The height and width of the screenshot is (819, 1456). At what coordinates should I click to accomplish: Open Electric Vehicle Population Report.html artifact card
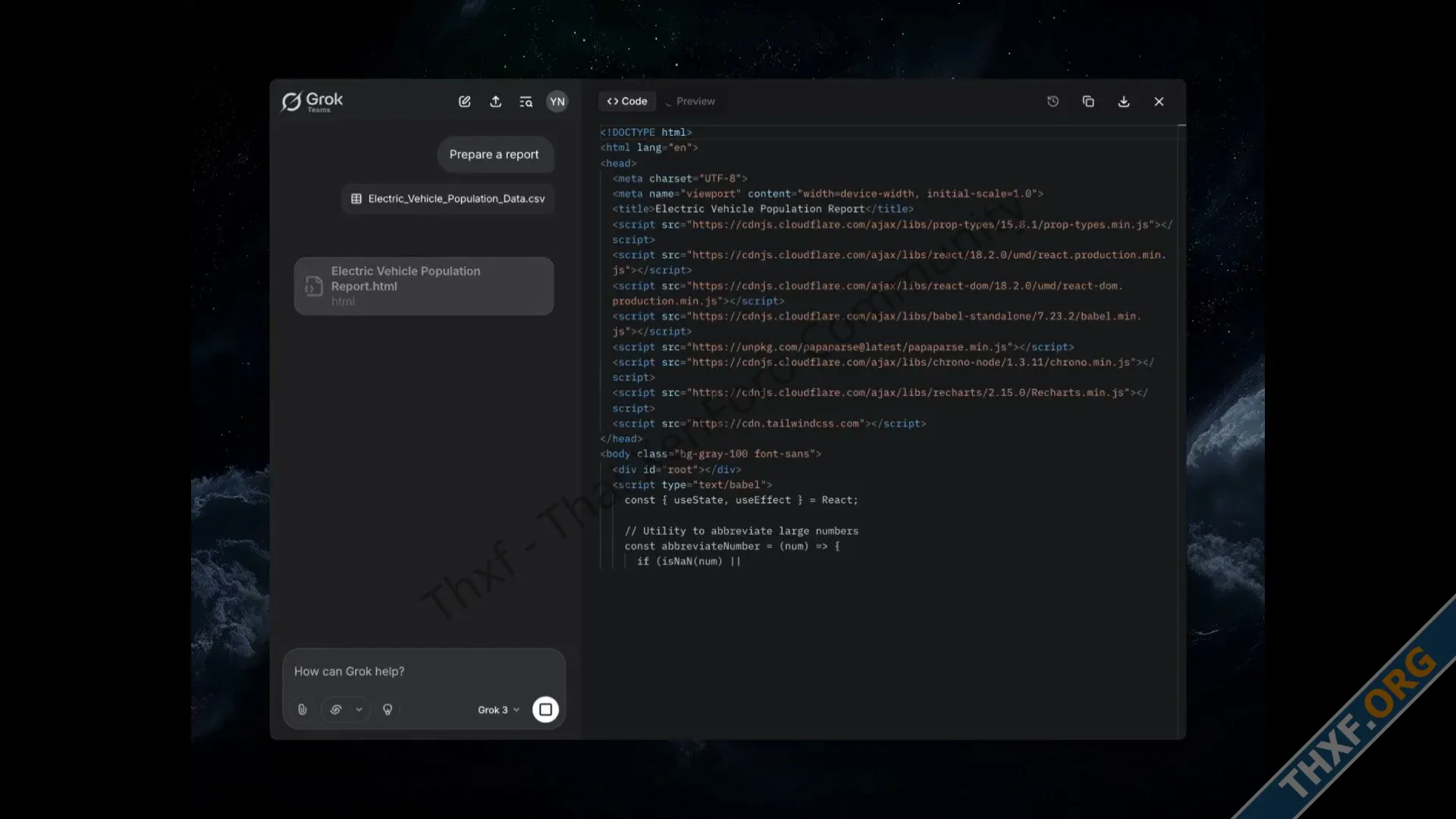[424, 286]
